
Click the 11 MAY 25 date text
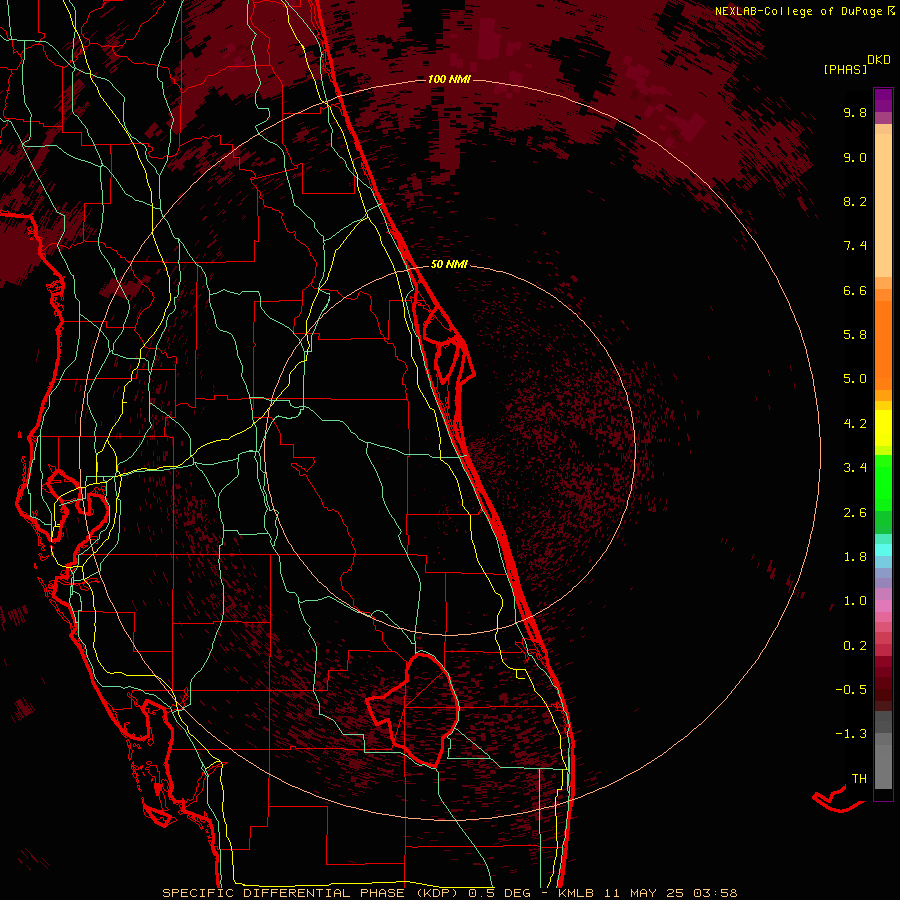click(646, 893)
